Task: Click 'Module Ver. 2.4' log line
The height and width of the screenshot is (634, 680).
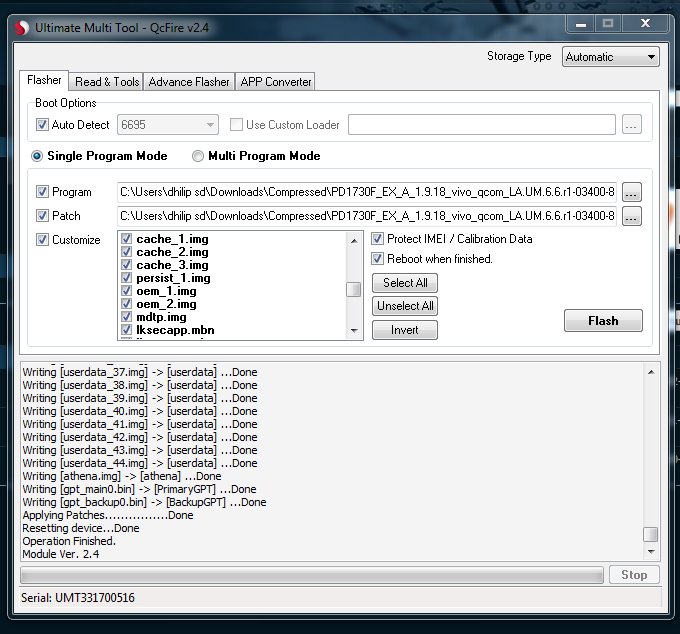Action: (x=61, y=554)
